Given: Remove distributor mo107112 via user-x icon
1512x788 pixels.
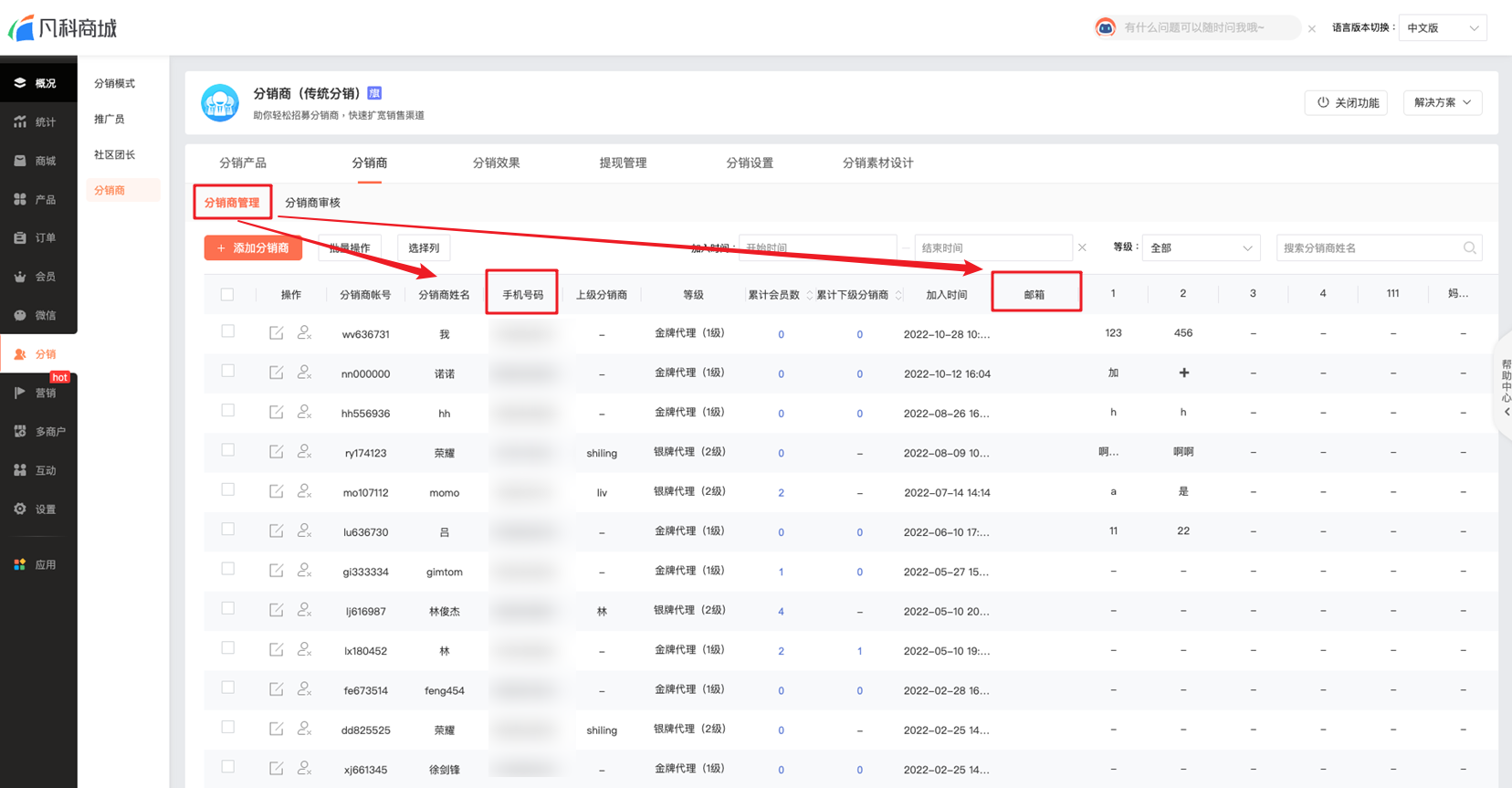Looking at the screenshot, I should point(305,491).
